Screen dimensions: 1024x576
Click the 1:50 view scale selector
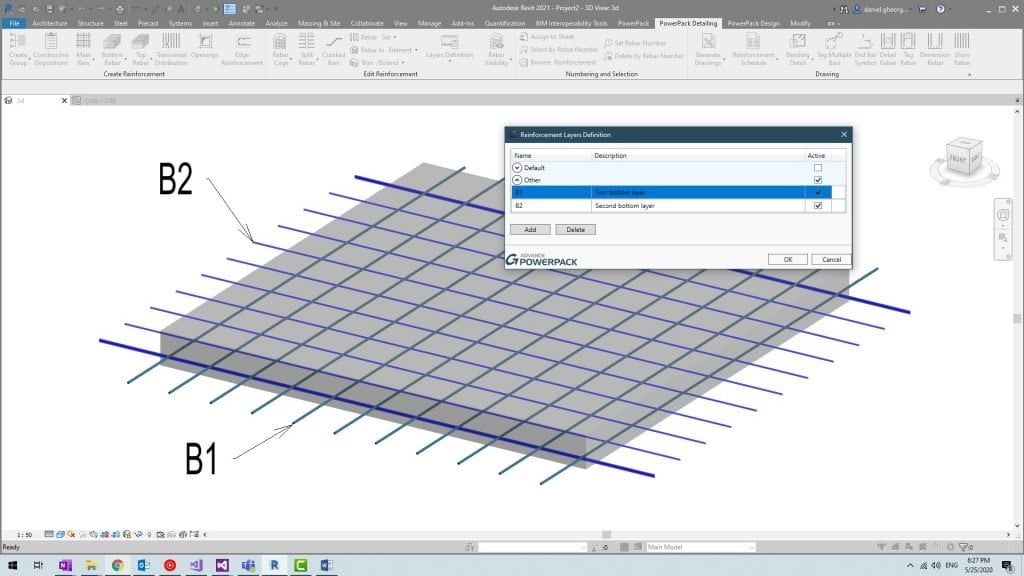click(x=24, y=535)
